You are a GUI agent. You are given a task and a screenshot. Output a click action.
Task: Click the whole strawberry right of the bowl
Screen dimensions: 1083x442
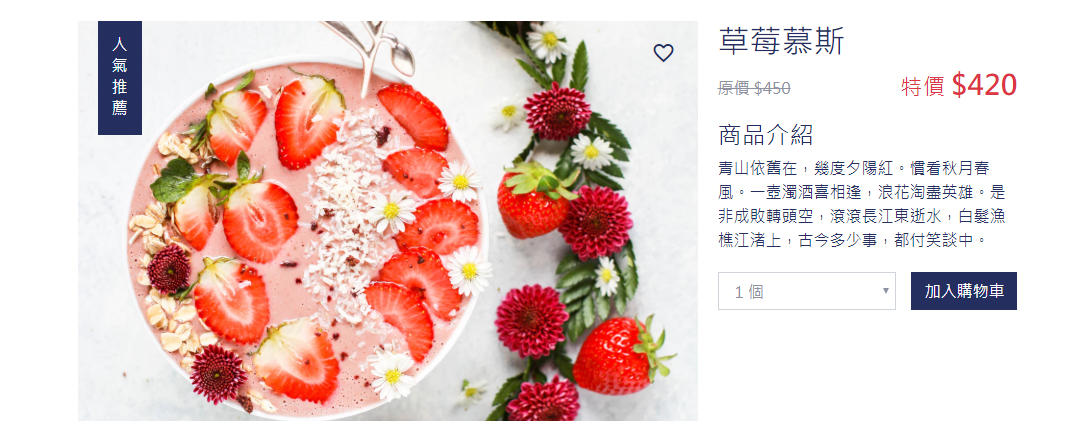535,201
